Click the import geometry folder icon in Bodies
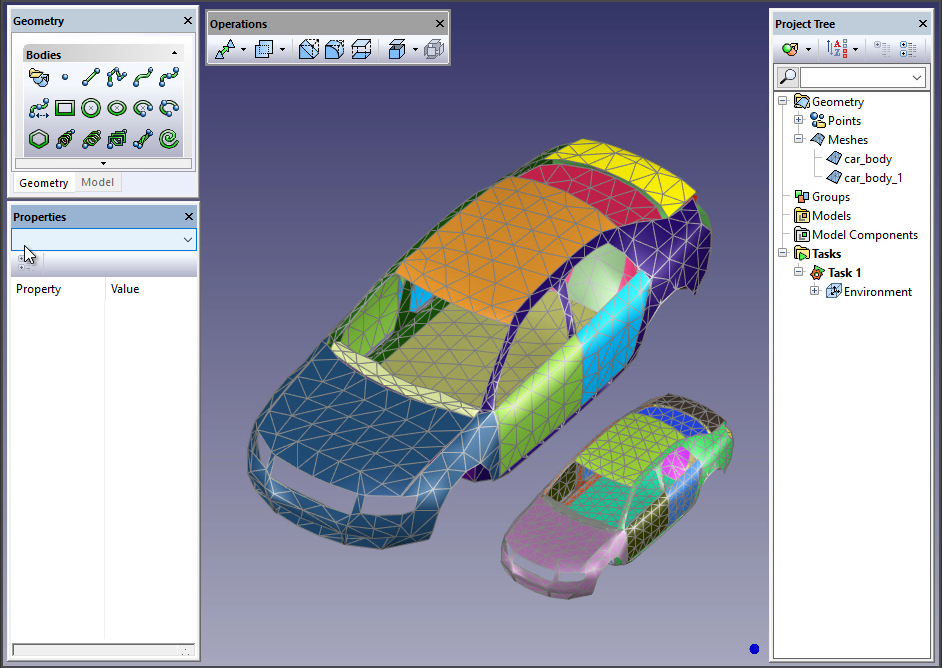 pyautogui.click(x=39, y=76)
